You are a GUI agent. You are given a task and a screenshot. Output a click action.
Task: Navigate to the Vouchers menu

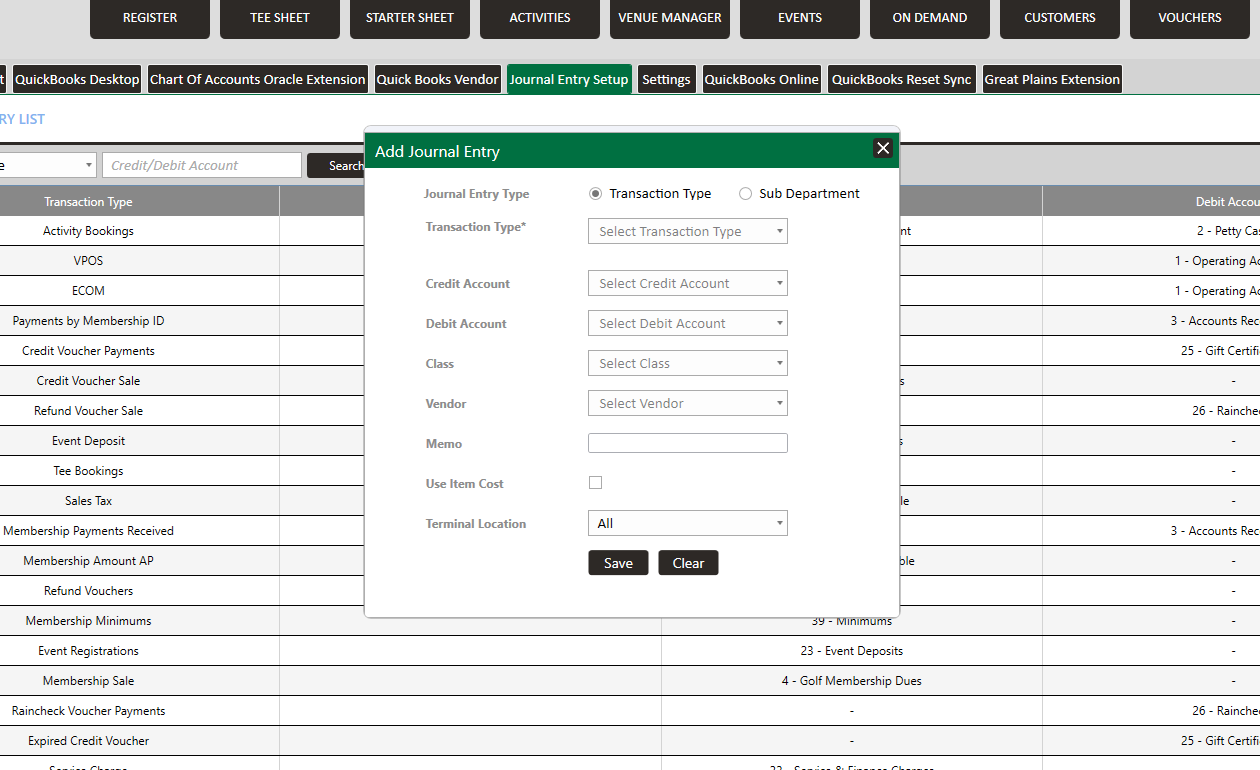point(1190,18)
